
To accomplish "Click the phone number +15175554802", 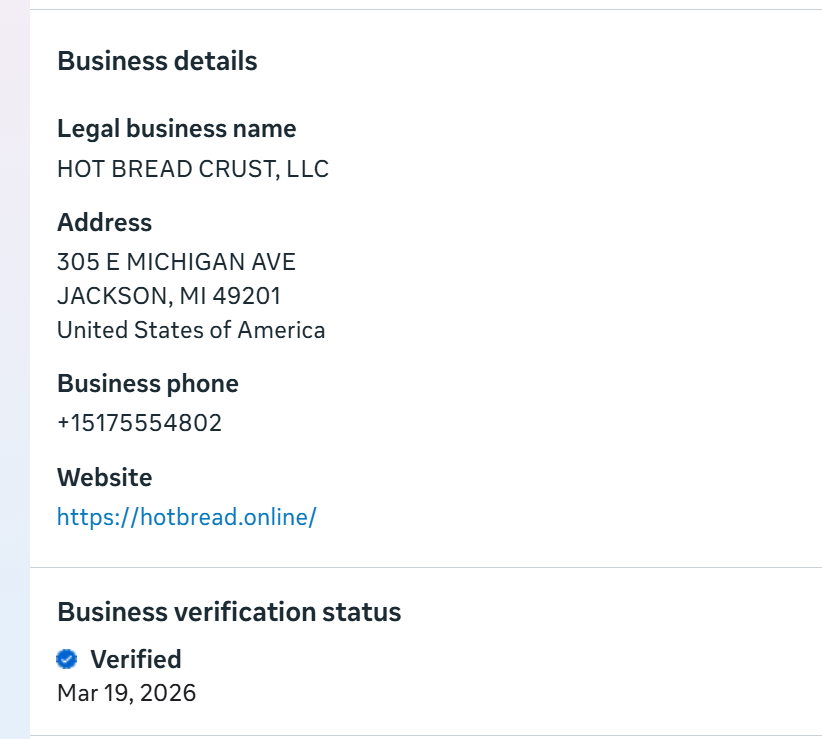I will coord(139,423).
